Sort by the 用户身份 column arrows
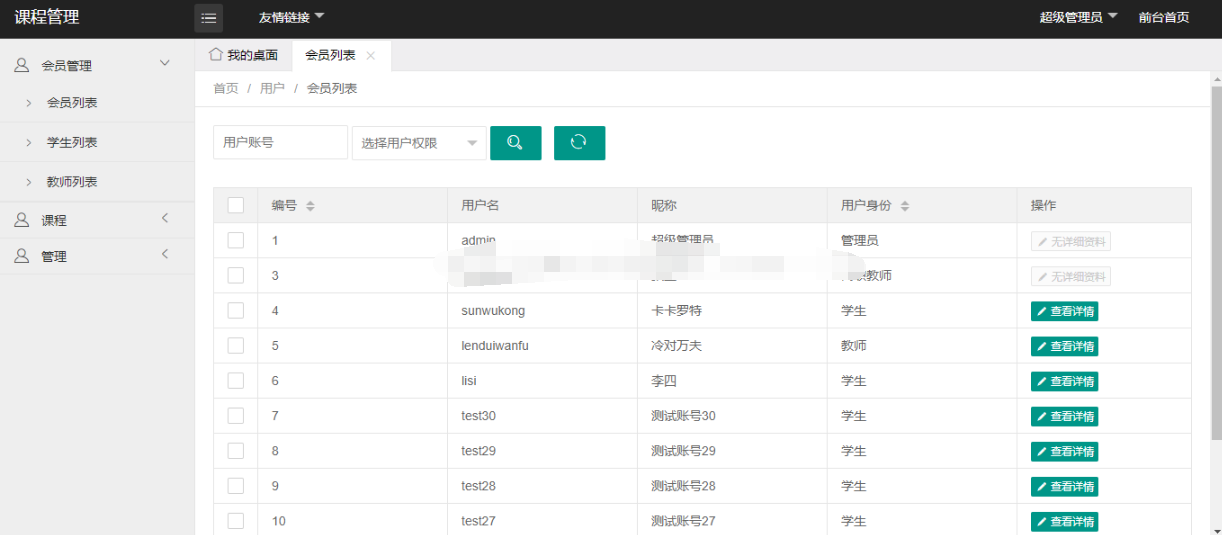The height and width of the screenshot is (535, 1222). tap(905, 206)
